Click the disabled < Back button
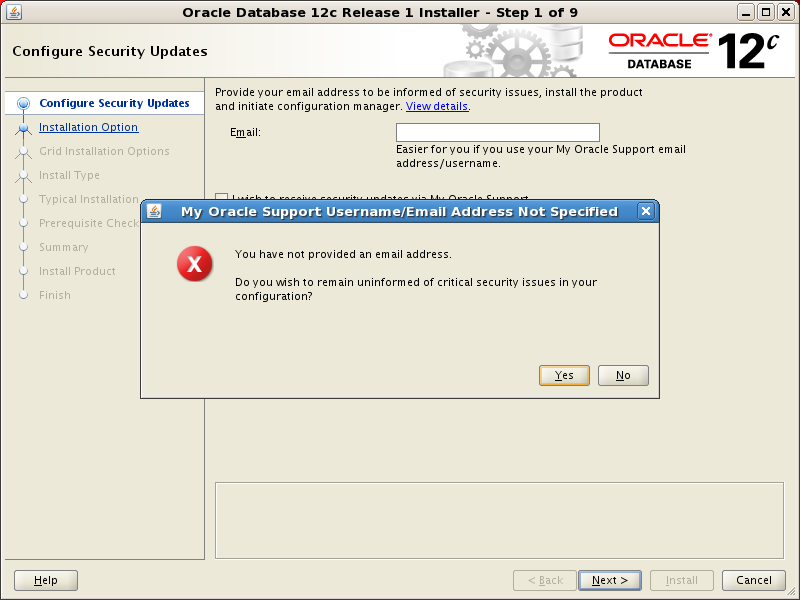Viewport: 800px width, 600px height. click(x=545, y=580)
